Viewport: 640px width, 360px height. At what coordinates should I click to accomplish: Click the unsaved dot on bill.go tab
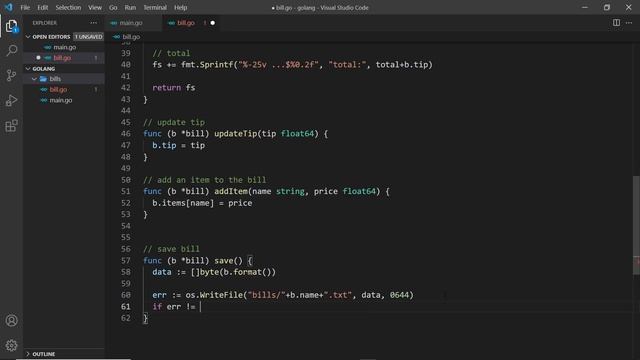[x=213, y=23]
